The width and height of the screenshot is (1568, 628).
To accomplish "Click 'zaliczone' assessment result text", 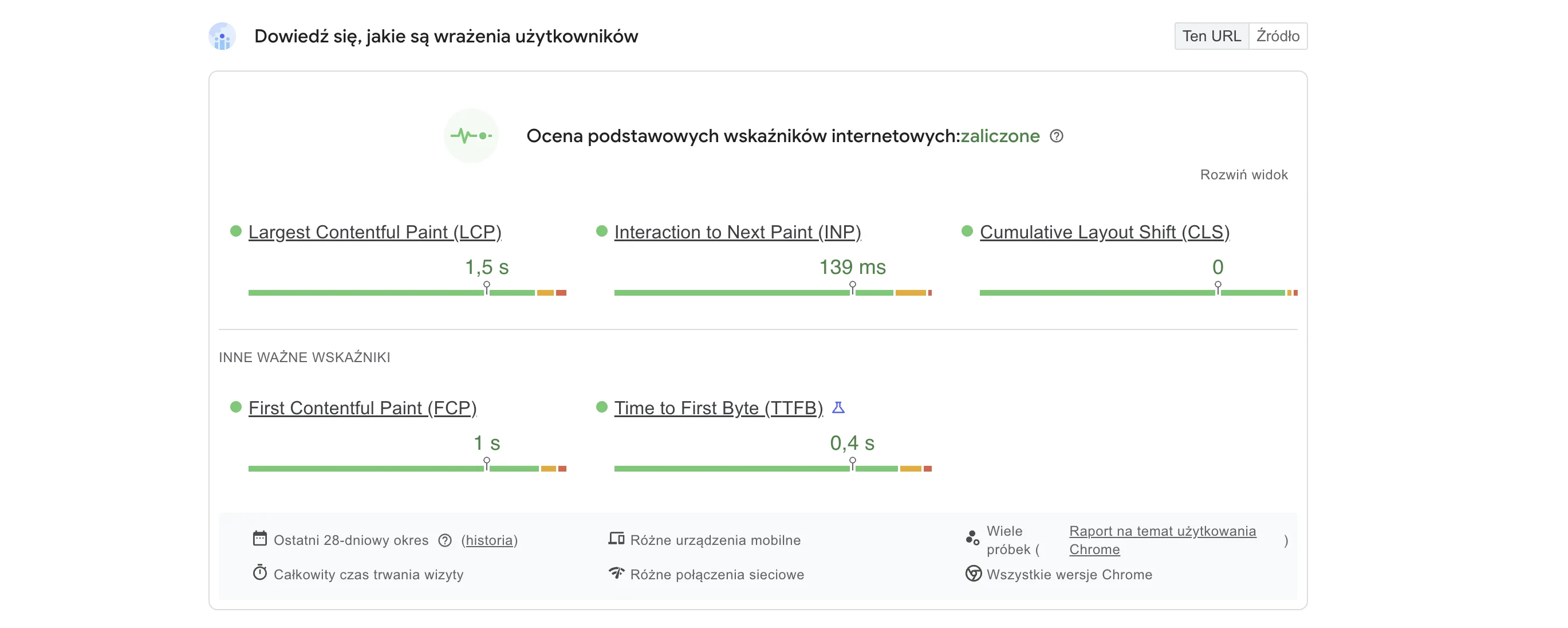I will pyautogui.click(x=1000, y=136).
